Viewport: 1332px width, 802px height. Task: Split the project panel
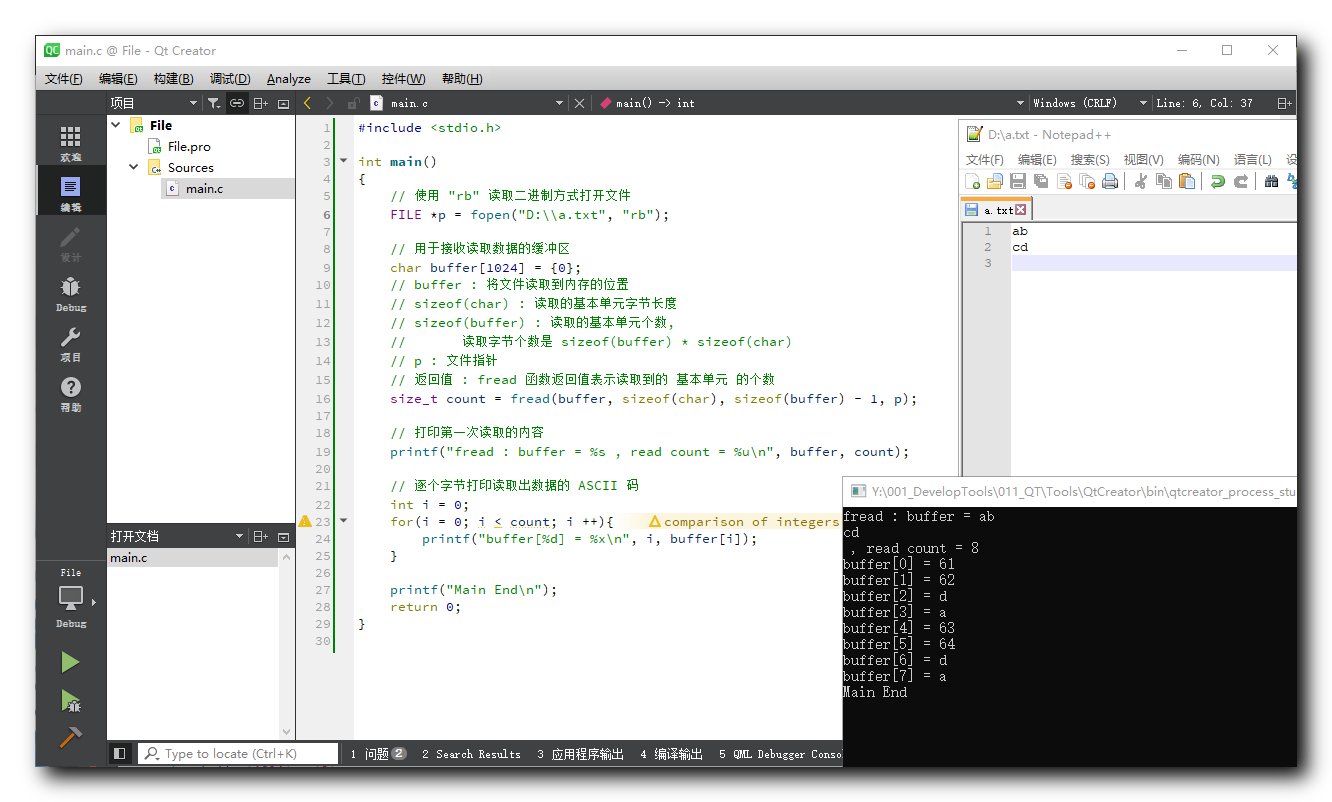[261, 103]
